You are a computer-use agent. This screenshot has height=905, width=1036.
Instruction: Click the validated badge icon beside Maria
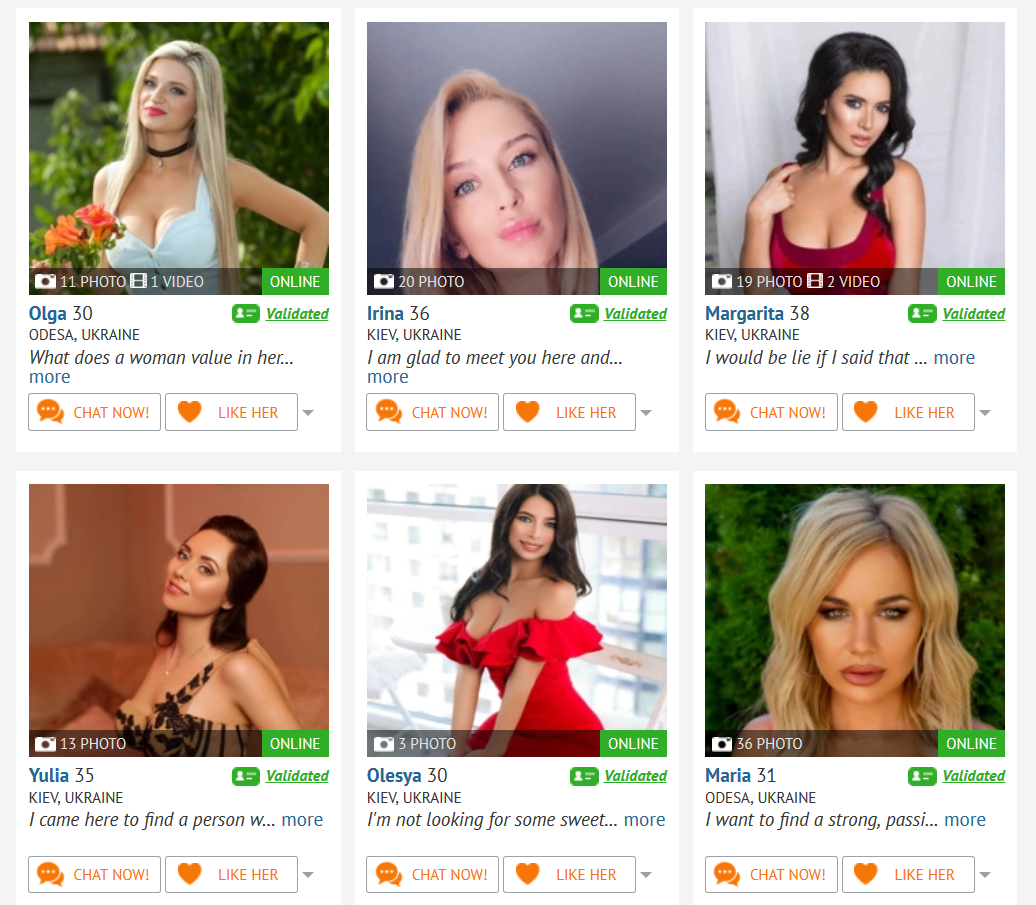click(922, 776)
